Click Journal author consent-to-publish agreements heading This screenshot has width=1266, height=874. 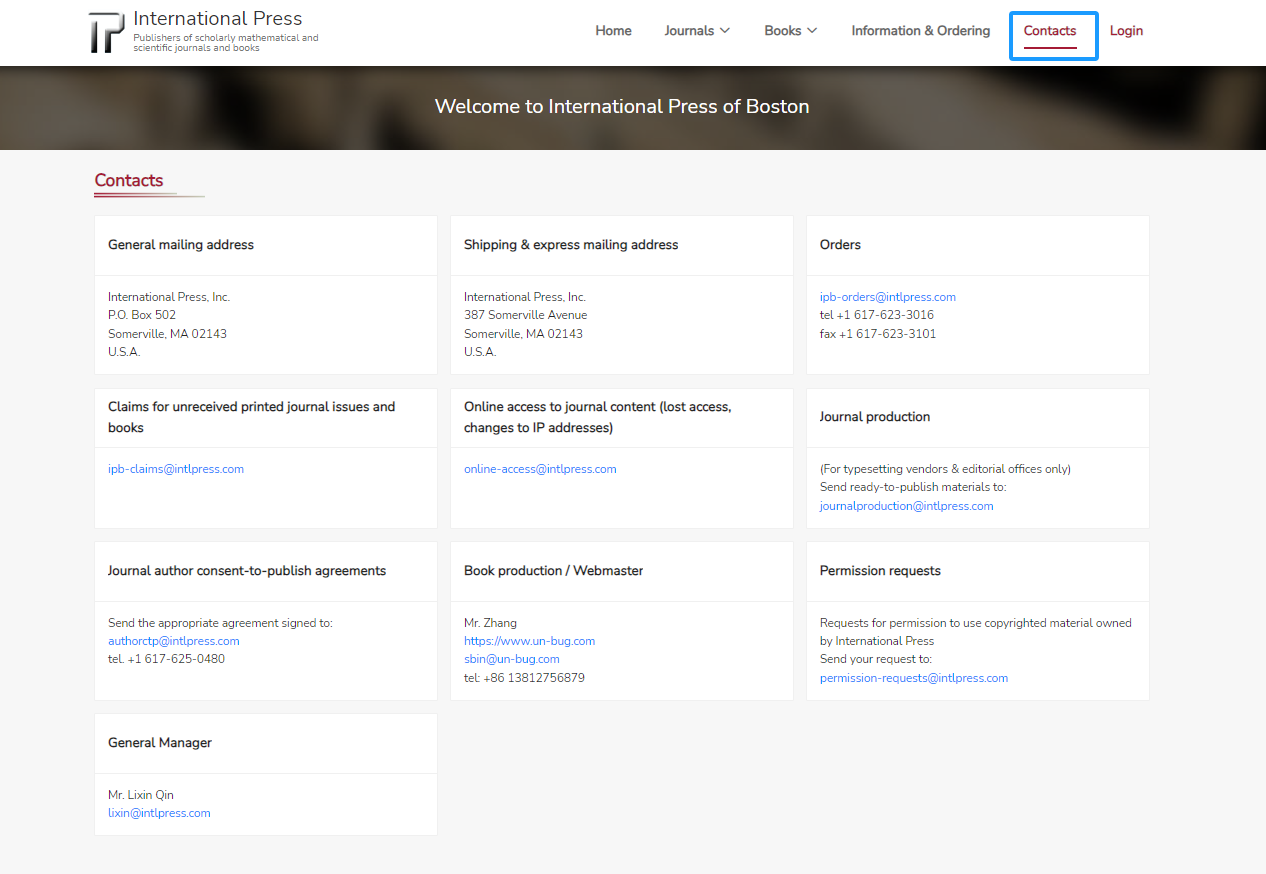coord(247,571)
